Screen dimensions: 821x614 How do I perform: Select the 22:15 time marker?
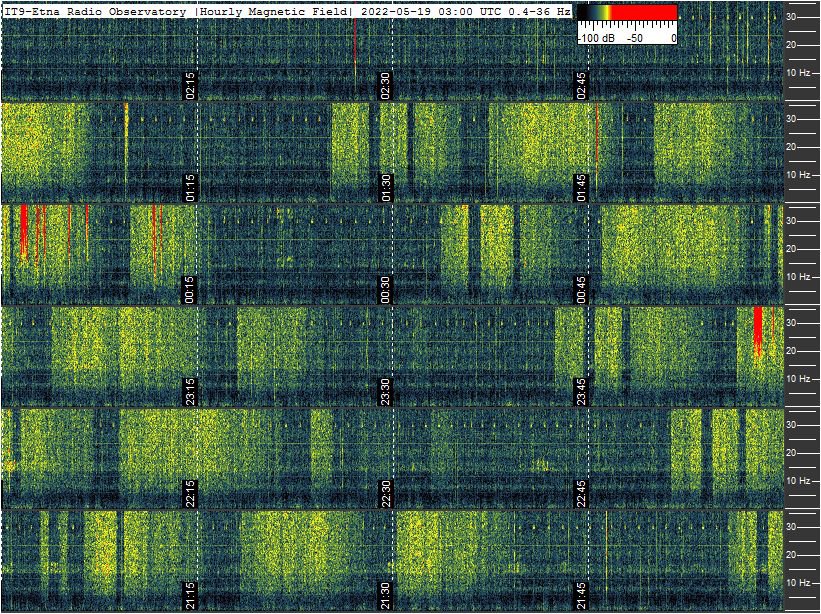(190, 493)
